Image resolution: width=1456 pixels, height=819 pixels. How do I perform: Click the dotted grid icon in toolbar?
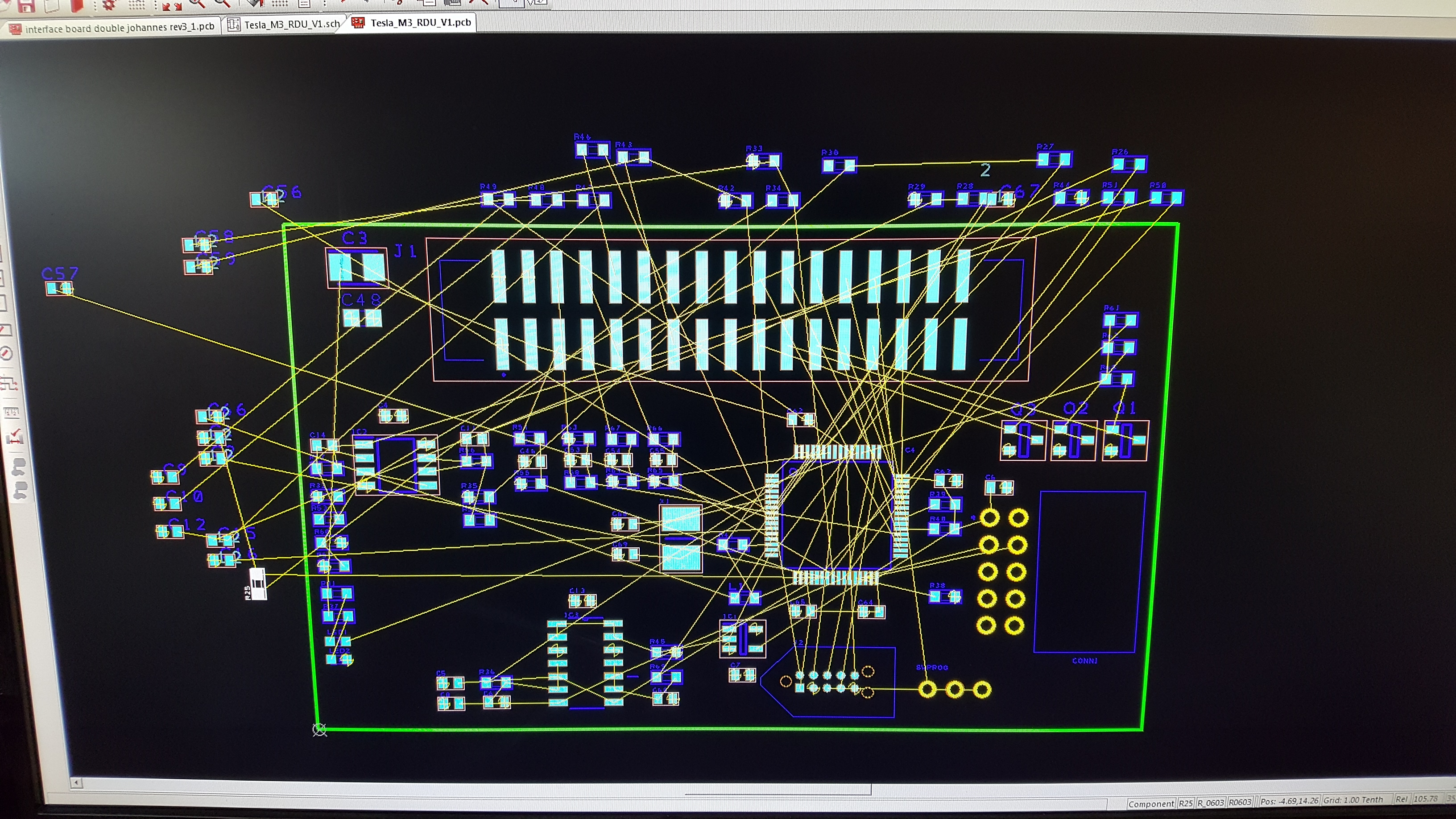tap(136, 5)
